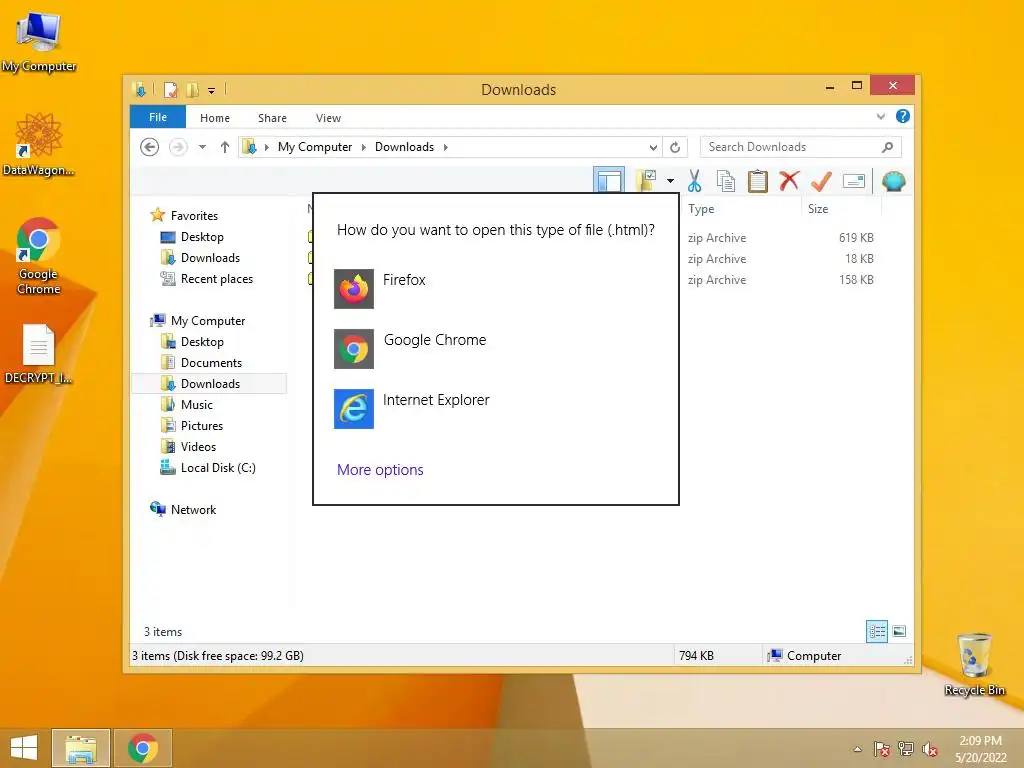Select Network in the navigation pane
This screenshot has height=768, width=1024.
click(193, 509)
